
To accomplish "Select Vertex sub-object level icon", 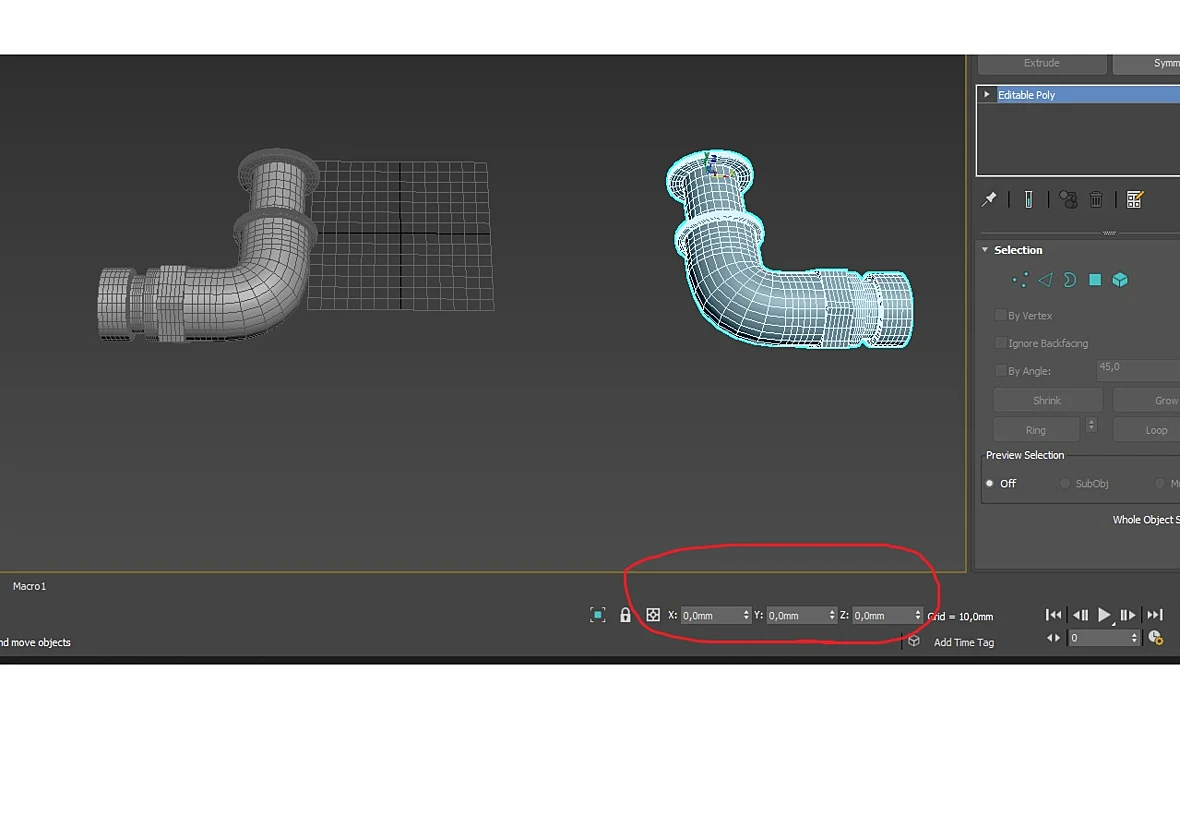I will point(1020,280).
